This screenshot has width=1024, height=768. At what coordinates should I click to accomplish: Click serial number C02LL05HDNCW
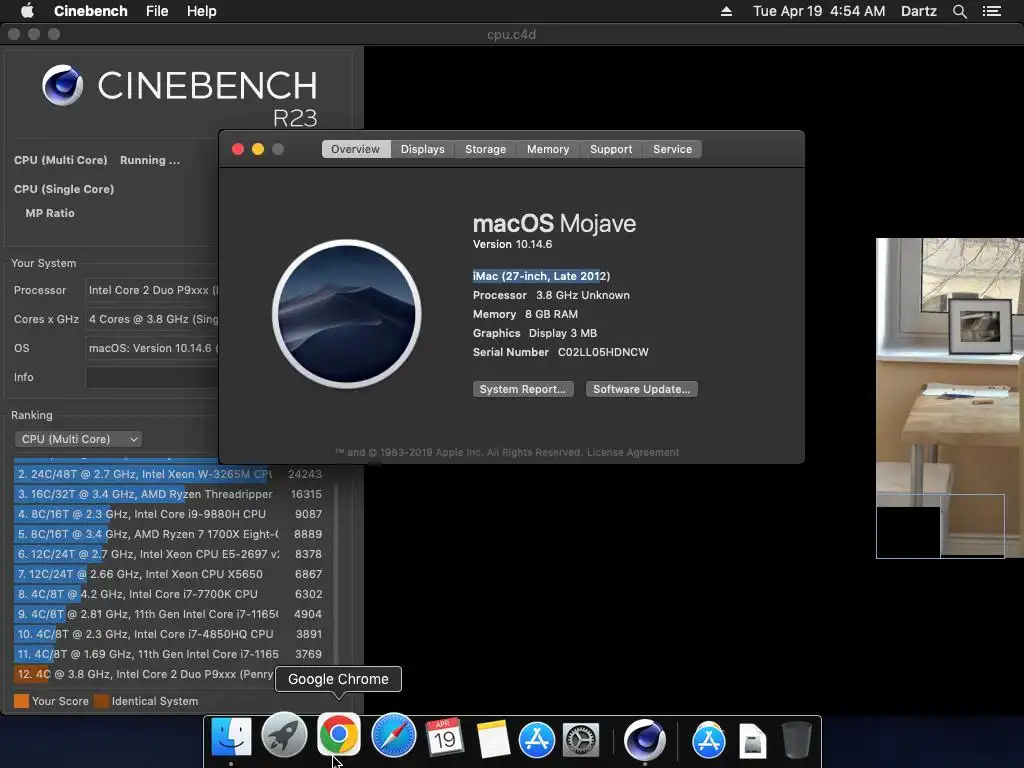coord(603,352)
